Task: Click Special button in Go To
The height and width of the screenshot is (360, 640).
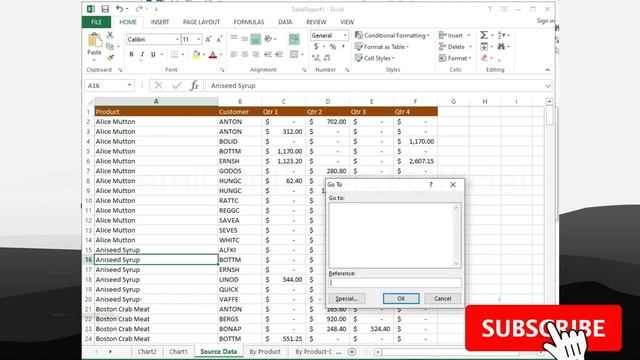Action: [x=347, y=299]
